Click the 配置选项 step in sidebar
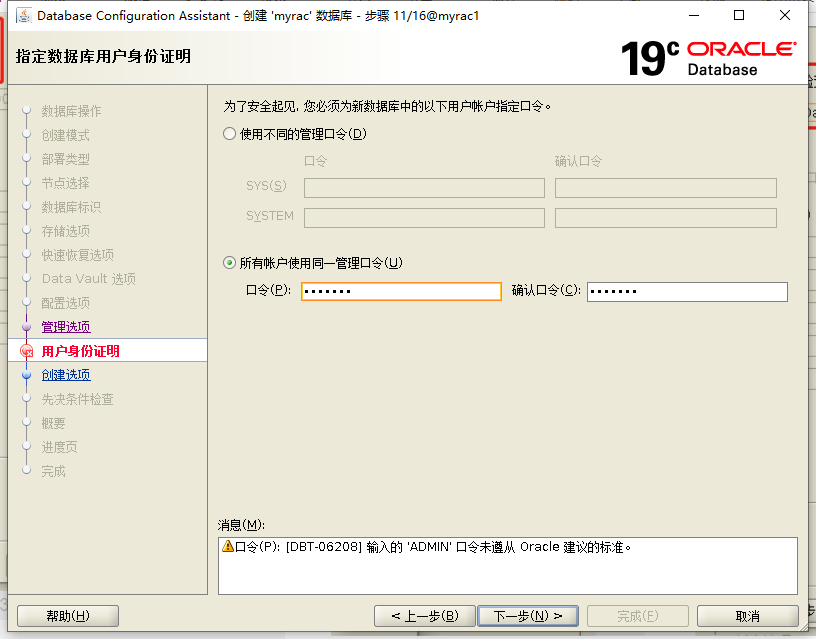The width and height of the screenshot is (816, 639). tap(66, 302)
